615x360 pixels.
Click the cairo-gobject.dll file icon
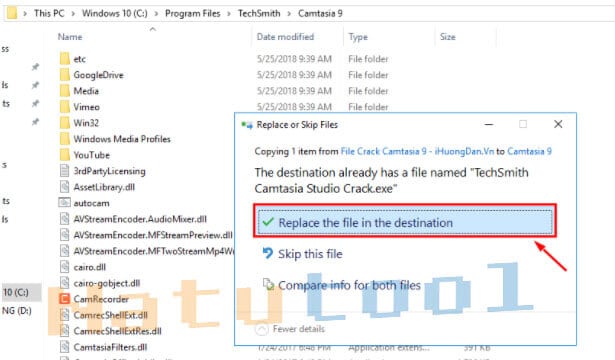pos(64,283)
